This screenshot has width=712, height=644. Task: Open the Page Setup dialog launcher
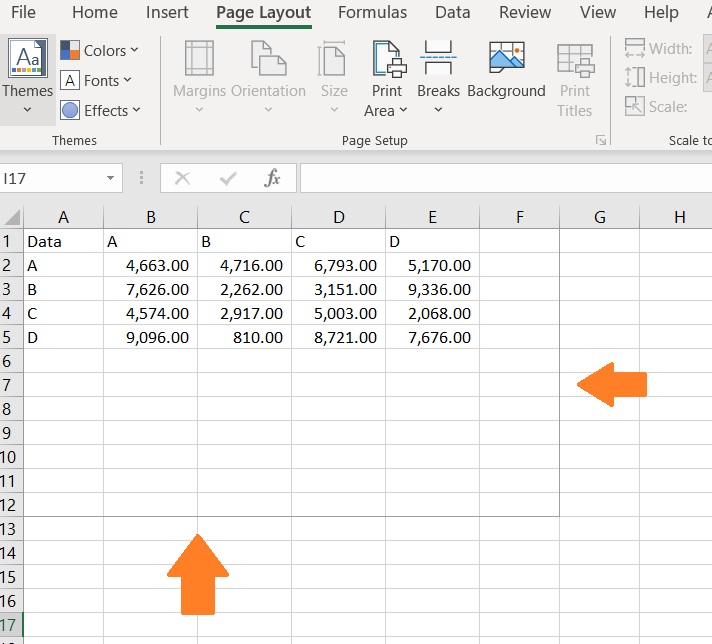601,140
